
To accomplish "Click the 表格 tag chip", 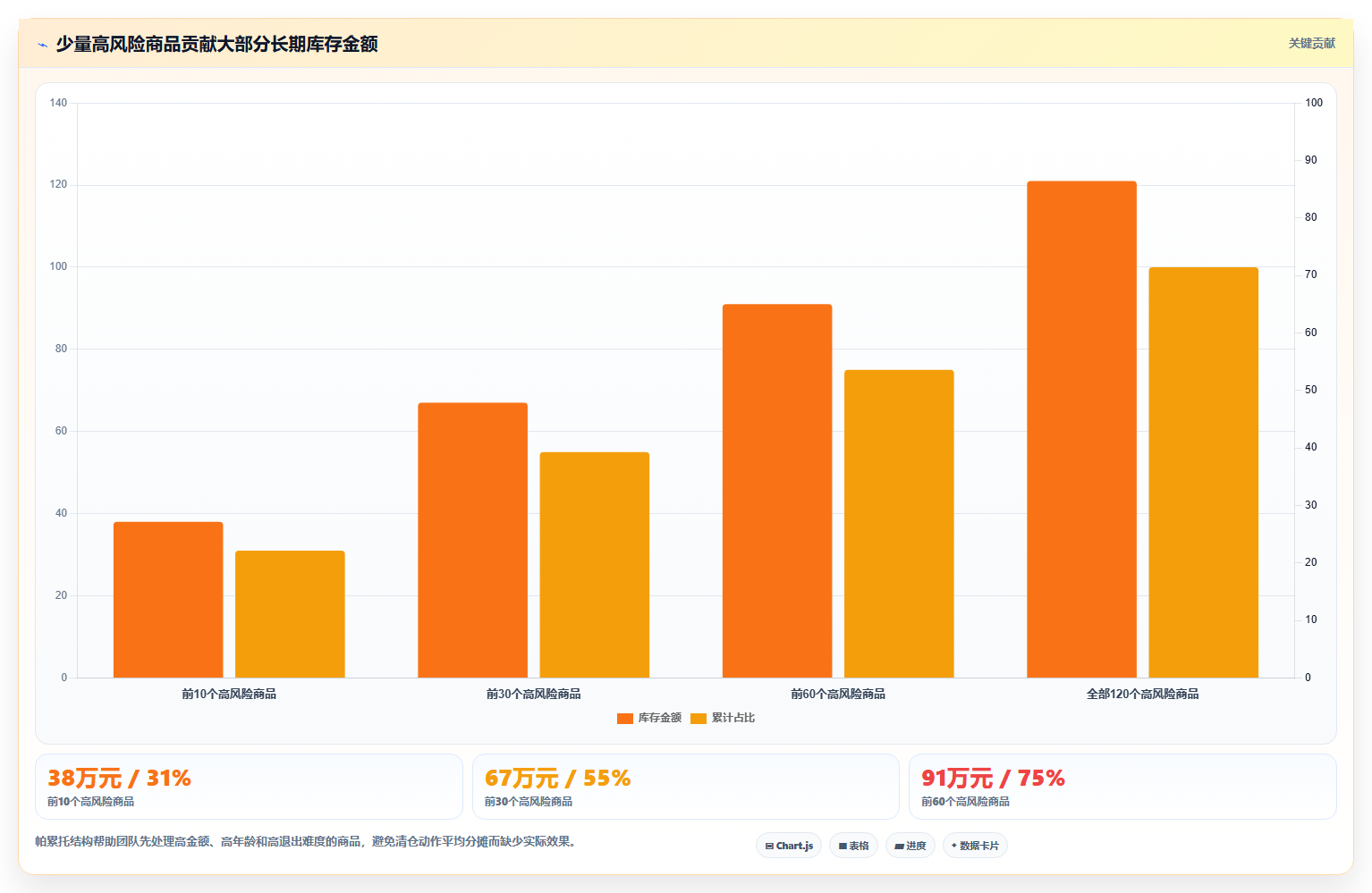I will (853, 846).
